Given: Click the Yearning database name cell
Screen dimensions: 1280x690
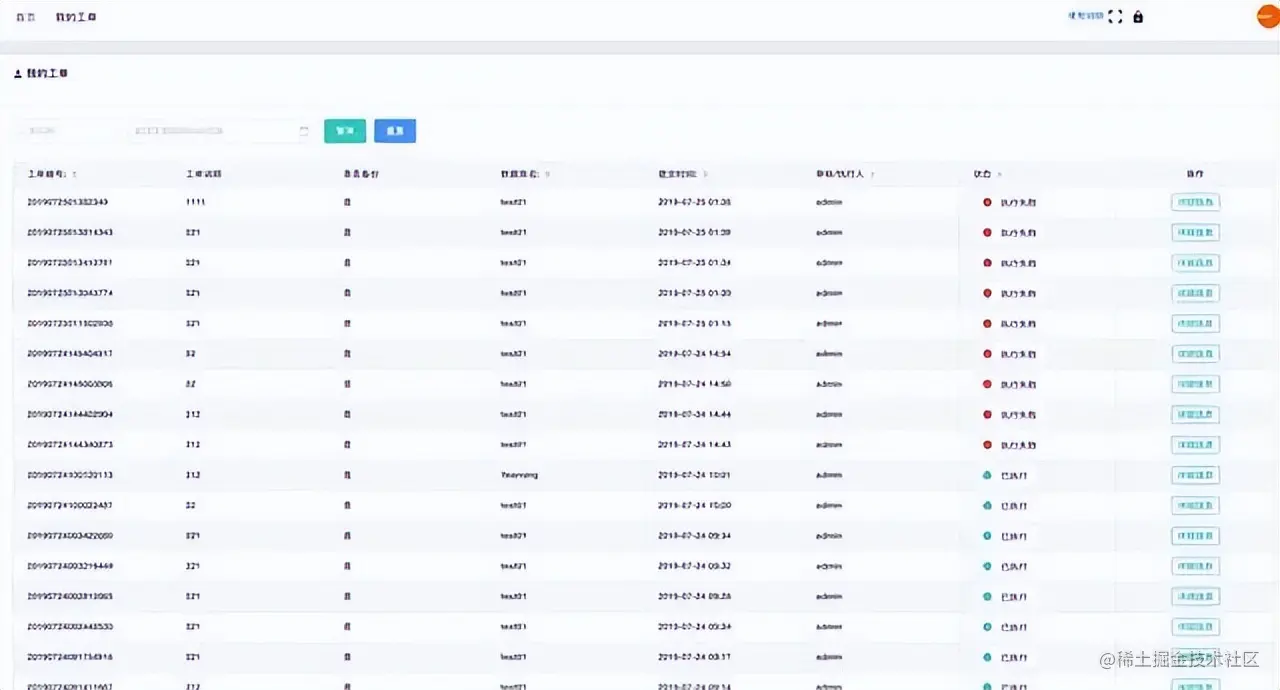Looking at the screenshot, I should coord(519,475).
